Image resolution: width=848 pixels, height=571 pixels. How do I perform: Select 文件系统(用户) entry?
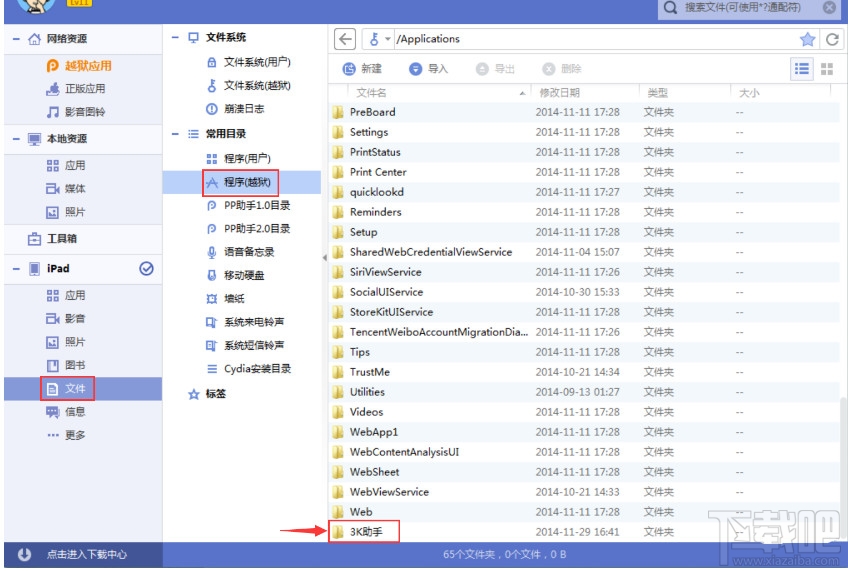click(249, 62)
